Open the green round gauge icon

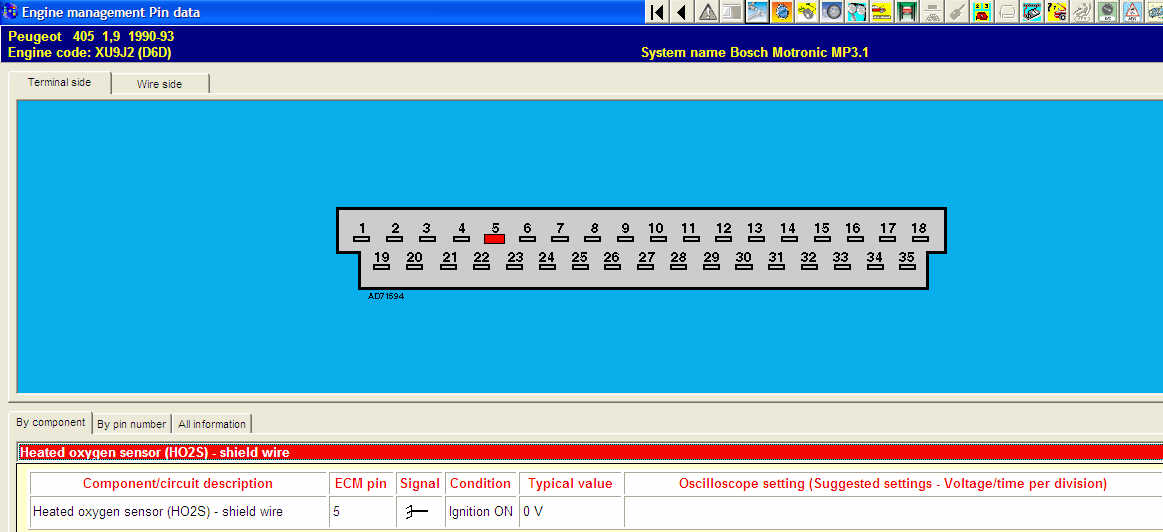[1108, 12]
